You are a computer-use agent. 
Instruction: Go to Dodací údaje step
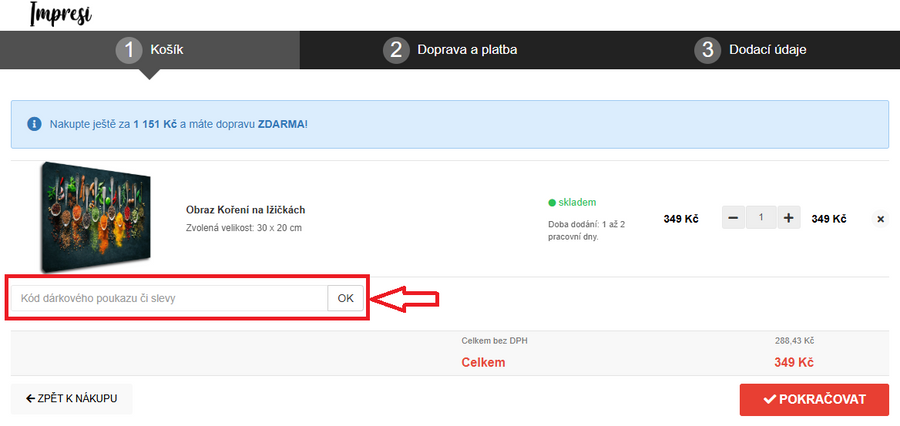pyautogui.click(x=750, y=50)
